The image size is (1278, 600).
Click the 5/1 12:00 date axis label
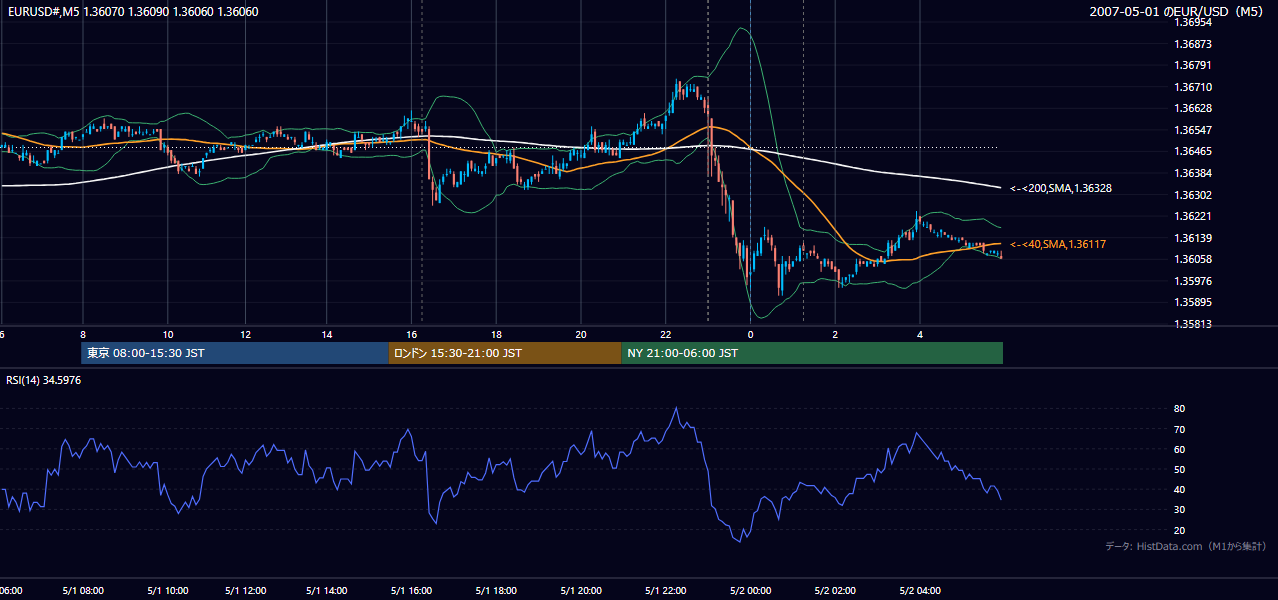(x=245, y=591)
